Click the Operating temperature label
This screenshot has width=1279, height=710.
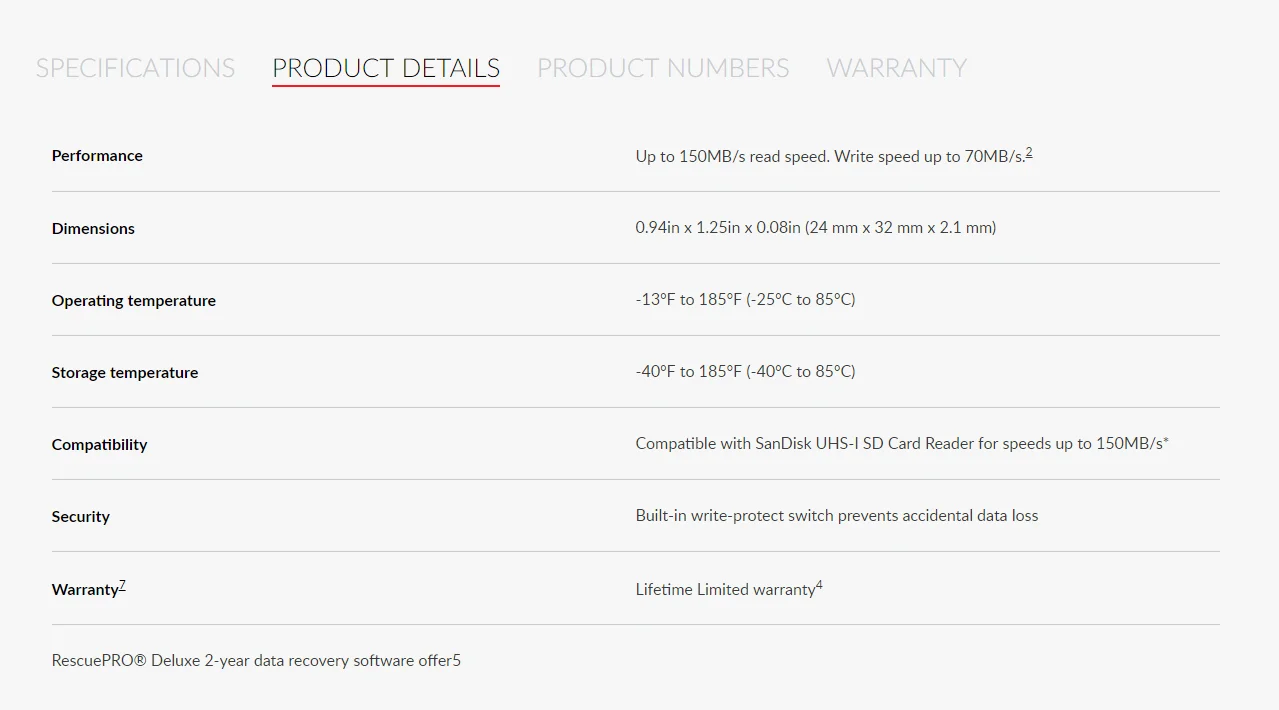point(134,300)
